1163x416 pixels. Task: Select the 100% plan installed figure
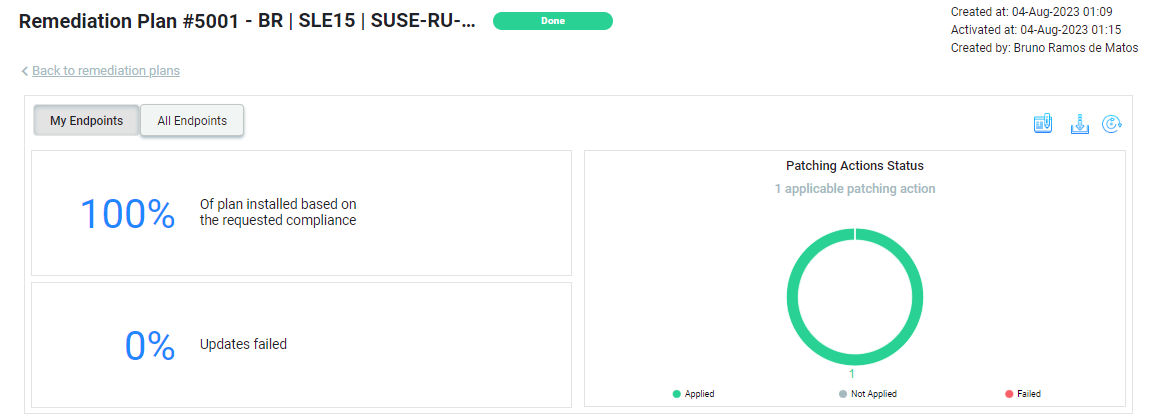pos(127,214)
